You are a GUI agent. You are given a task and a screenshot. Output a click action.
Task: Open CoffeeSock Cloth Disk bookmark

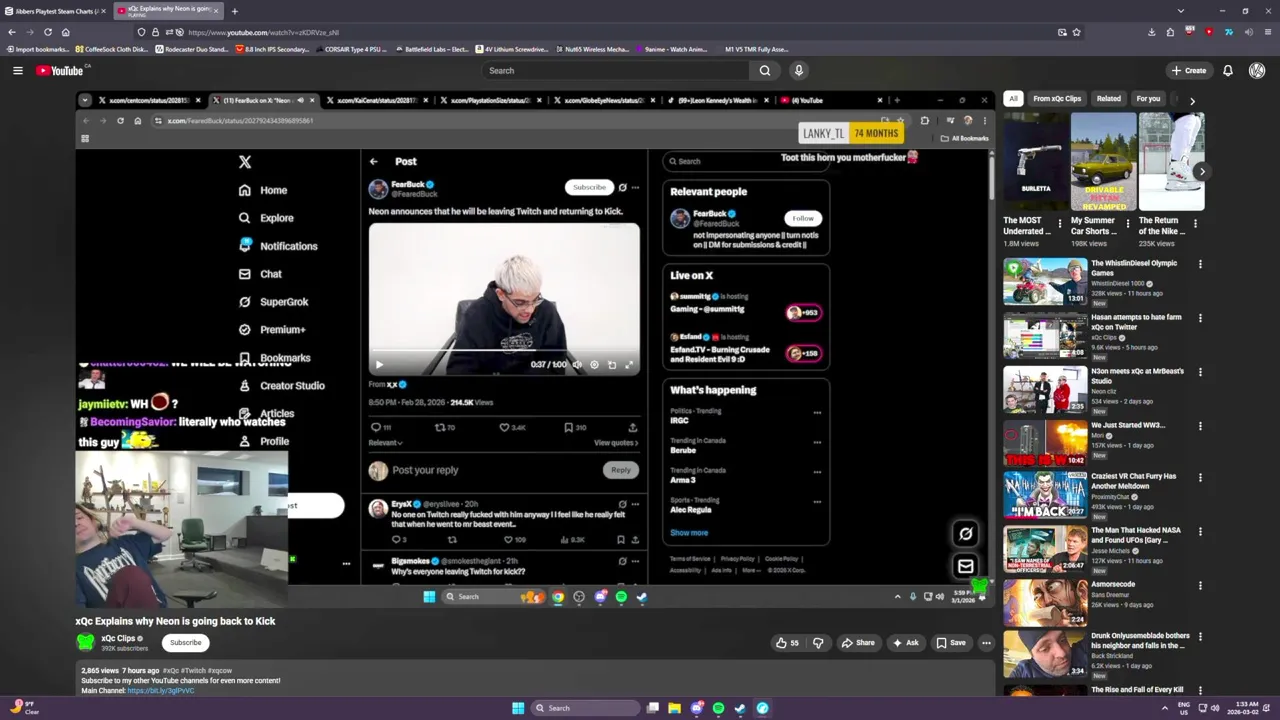tap(111, 49)
